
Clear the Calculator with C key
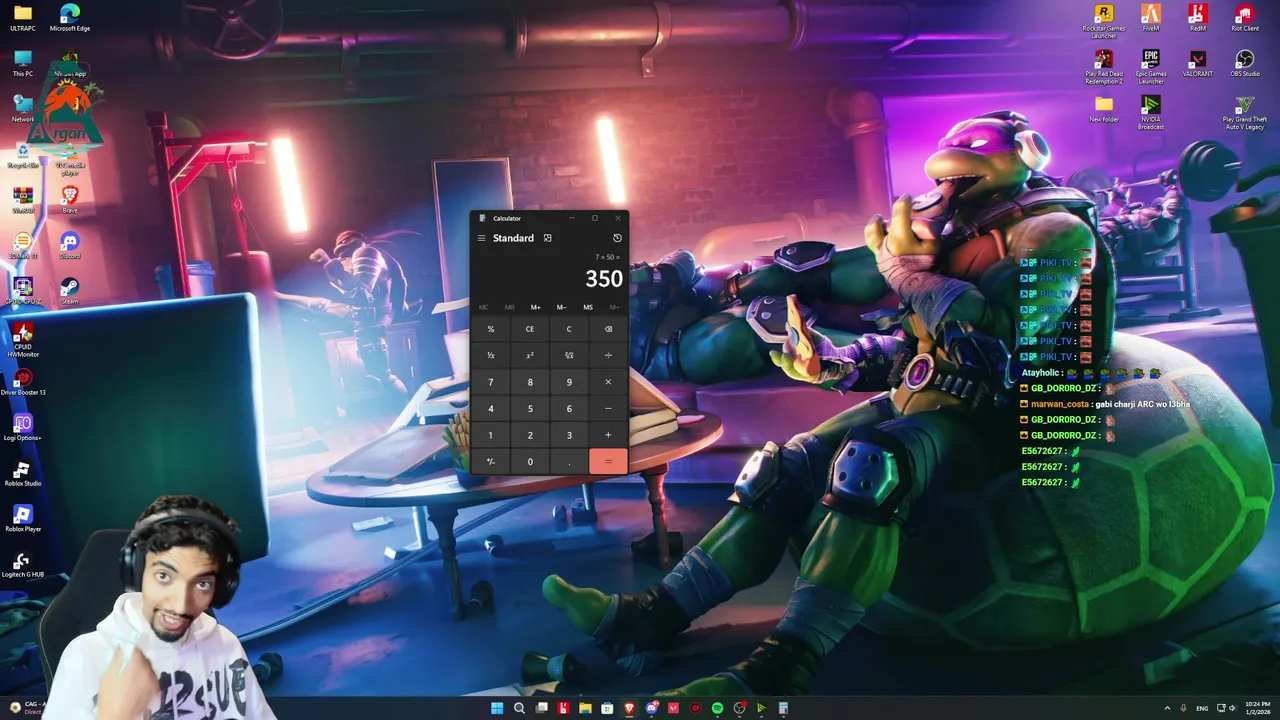tap(569, 329)
